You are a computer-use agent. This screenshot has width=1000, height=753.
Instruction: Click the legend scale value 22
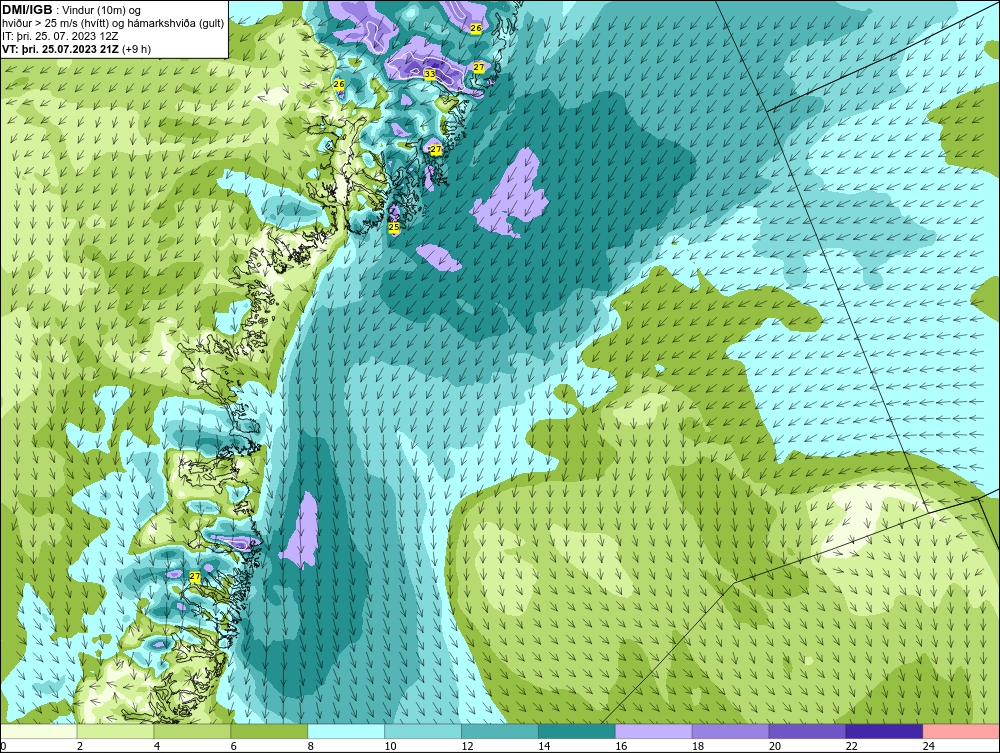pos(851,746)
